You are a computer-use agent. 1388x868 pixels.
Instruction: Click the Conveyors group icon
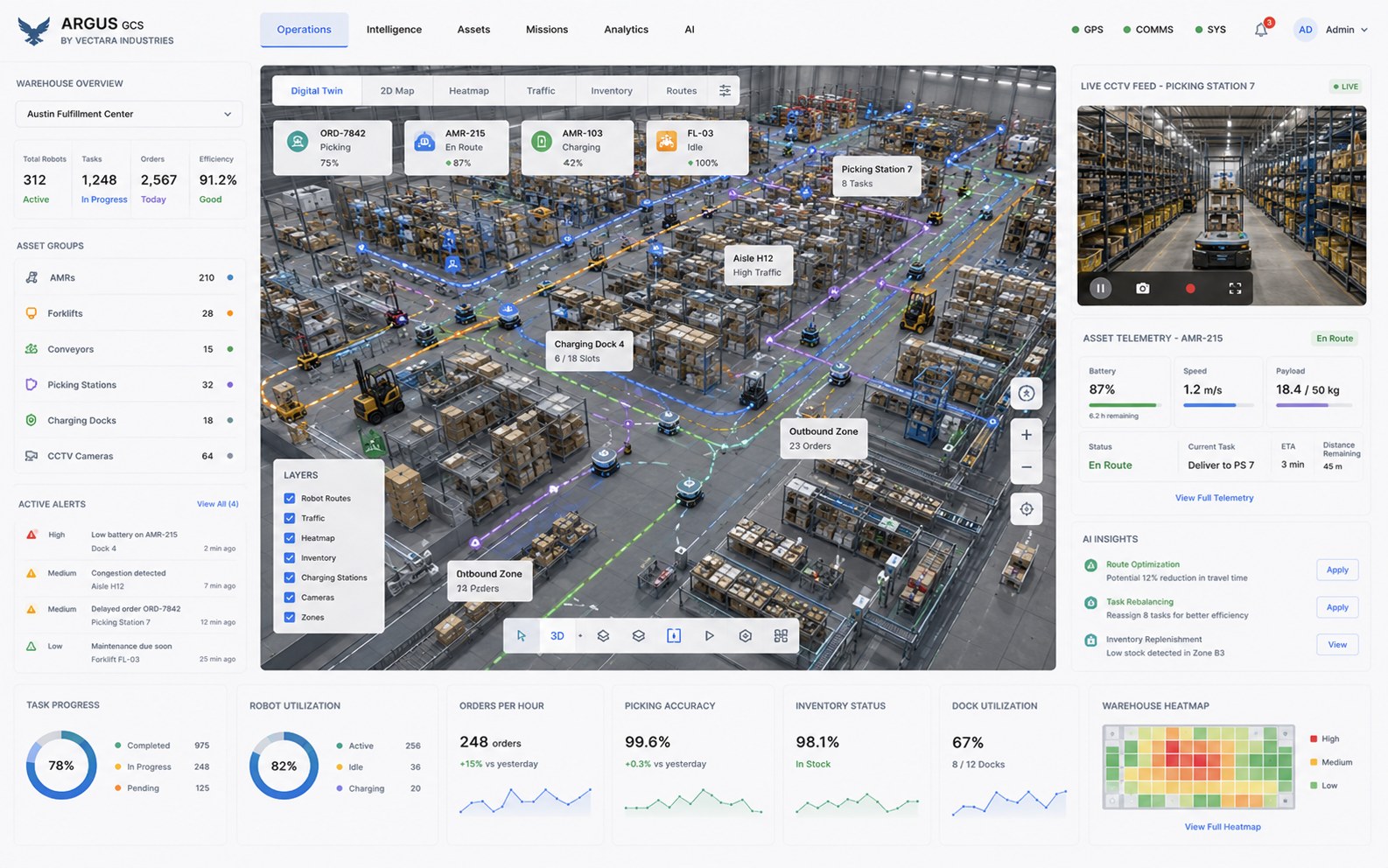pos(32,349)
